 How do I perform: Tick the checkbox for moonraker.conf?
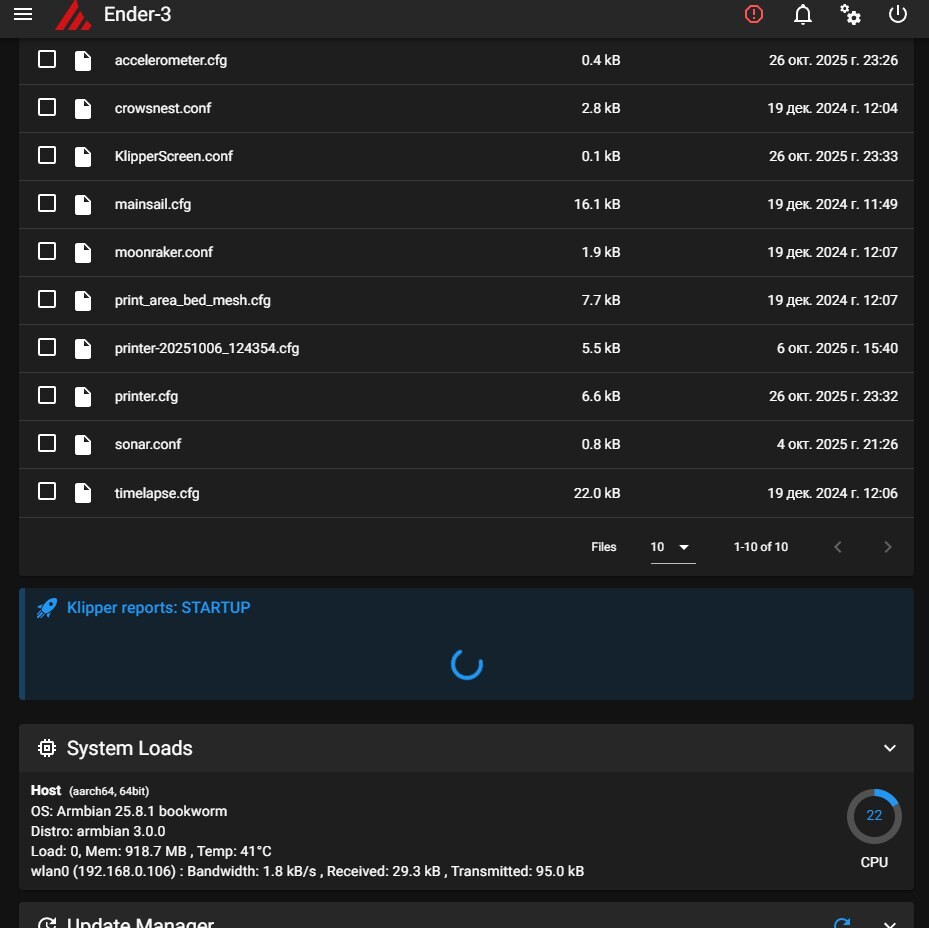click(x=47, y=251)
